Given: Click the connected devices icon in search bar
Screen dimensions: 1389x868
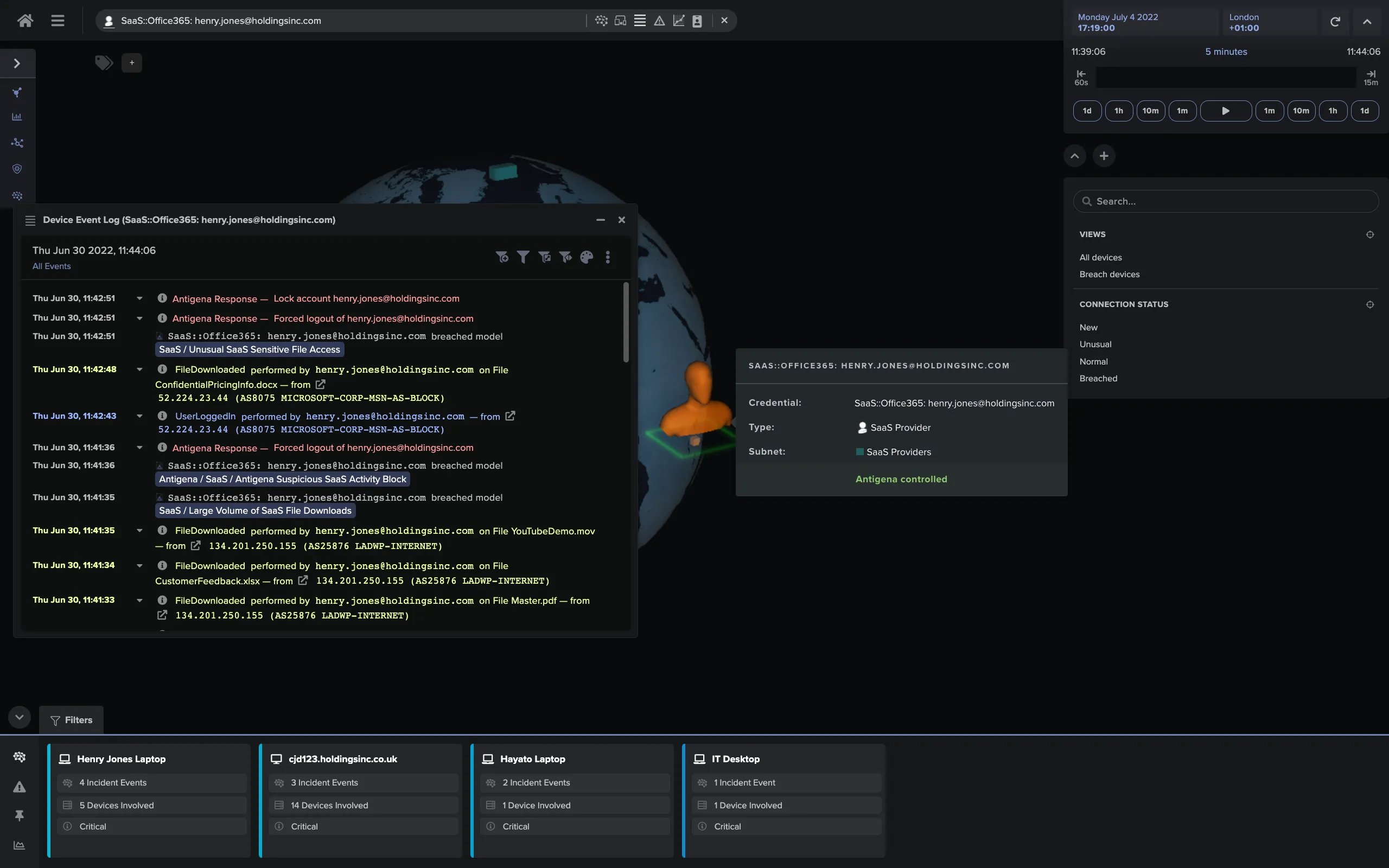Looking at the screenshot, I should point(621,21).
